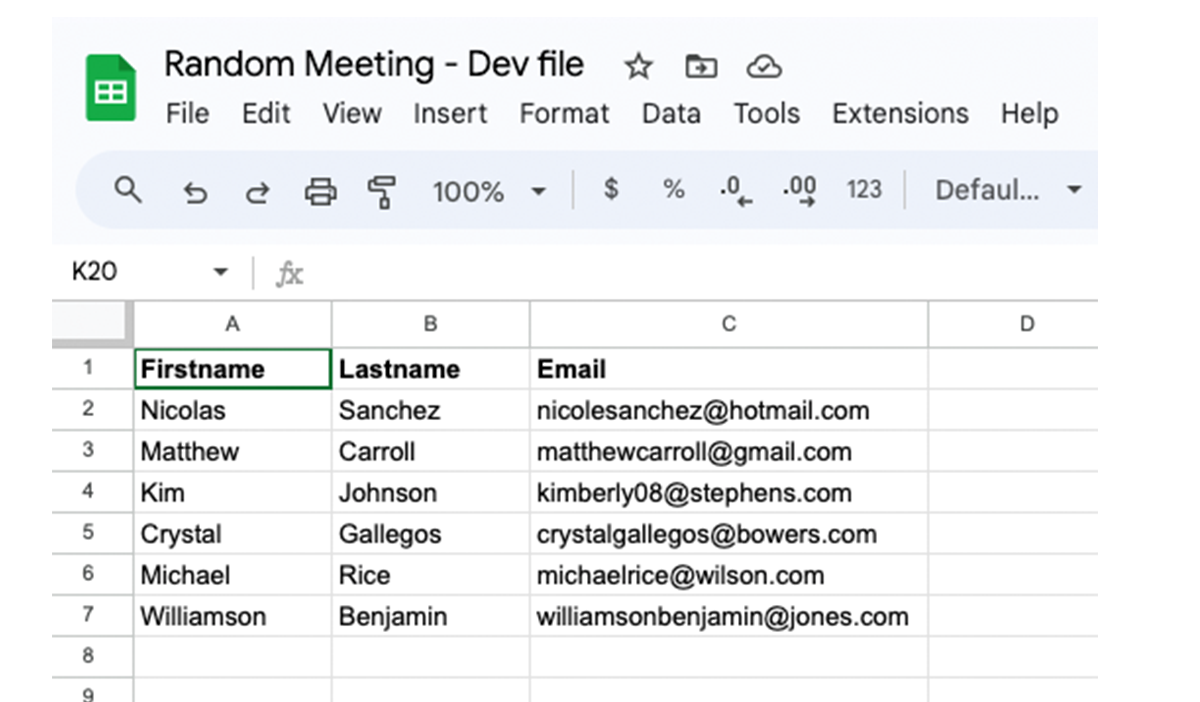
Task: Click the redo arrow
Action: [257, 191]
